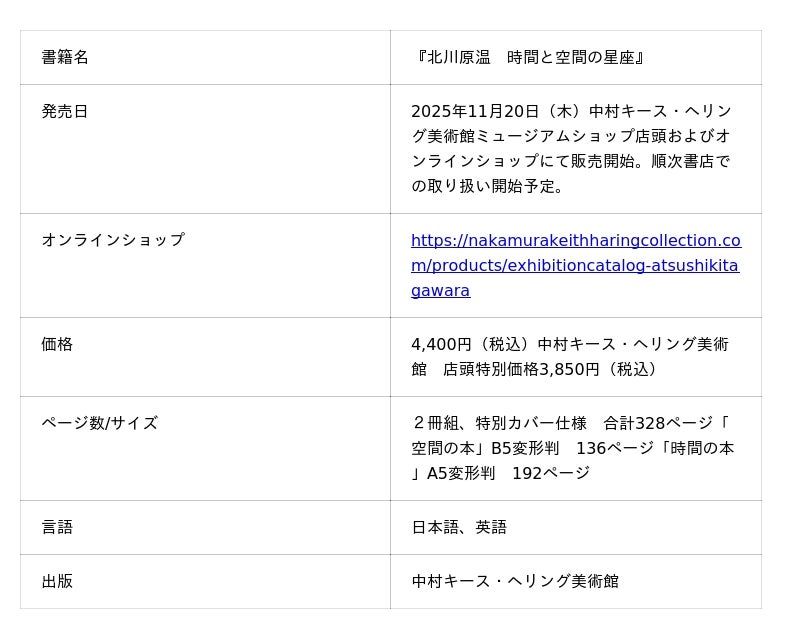
Task: Click the 発売日 label cell
Action: pos(65,112)
